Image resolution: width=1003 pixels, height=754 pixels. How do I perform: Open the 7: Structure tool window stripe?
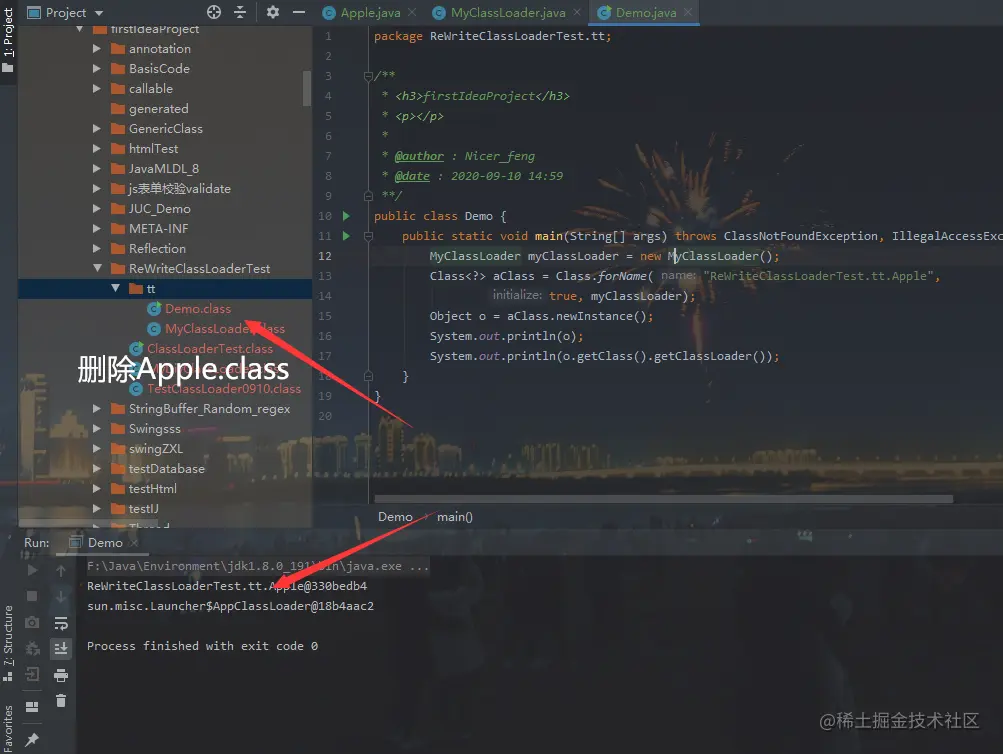(x=8, y=641)
